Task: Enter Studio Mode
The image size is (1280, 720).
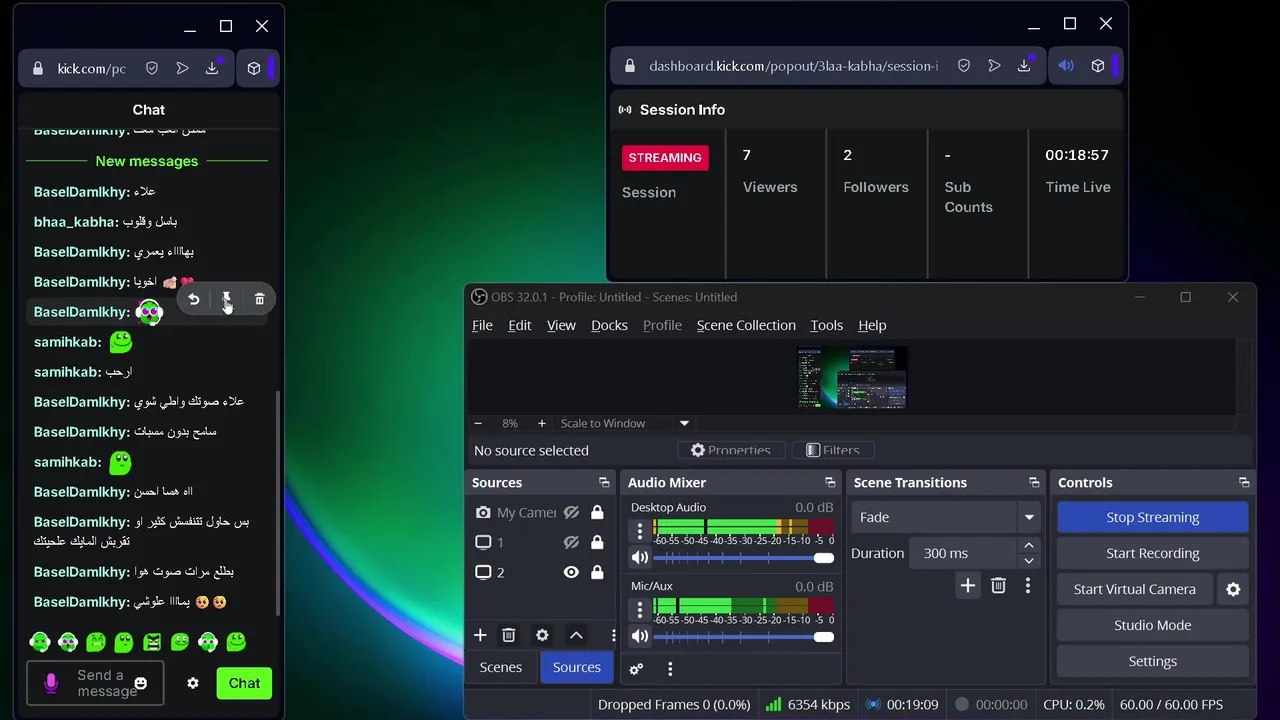Action: (x=1152, y=626)
